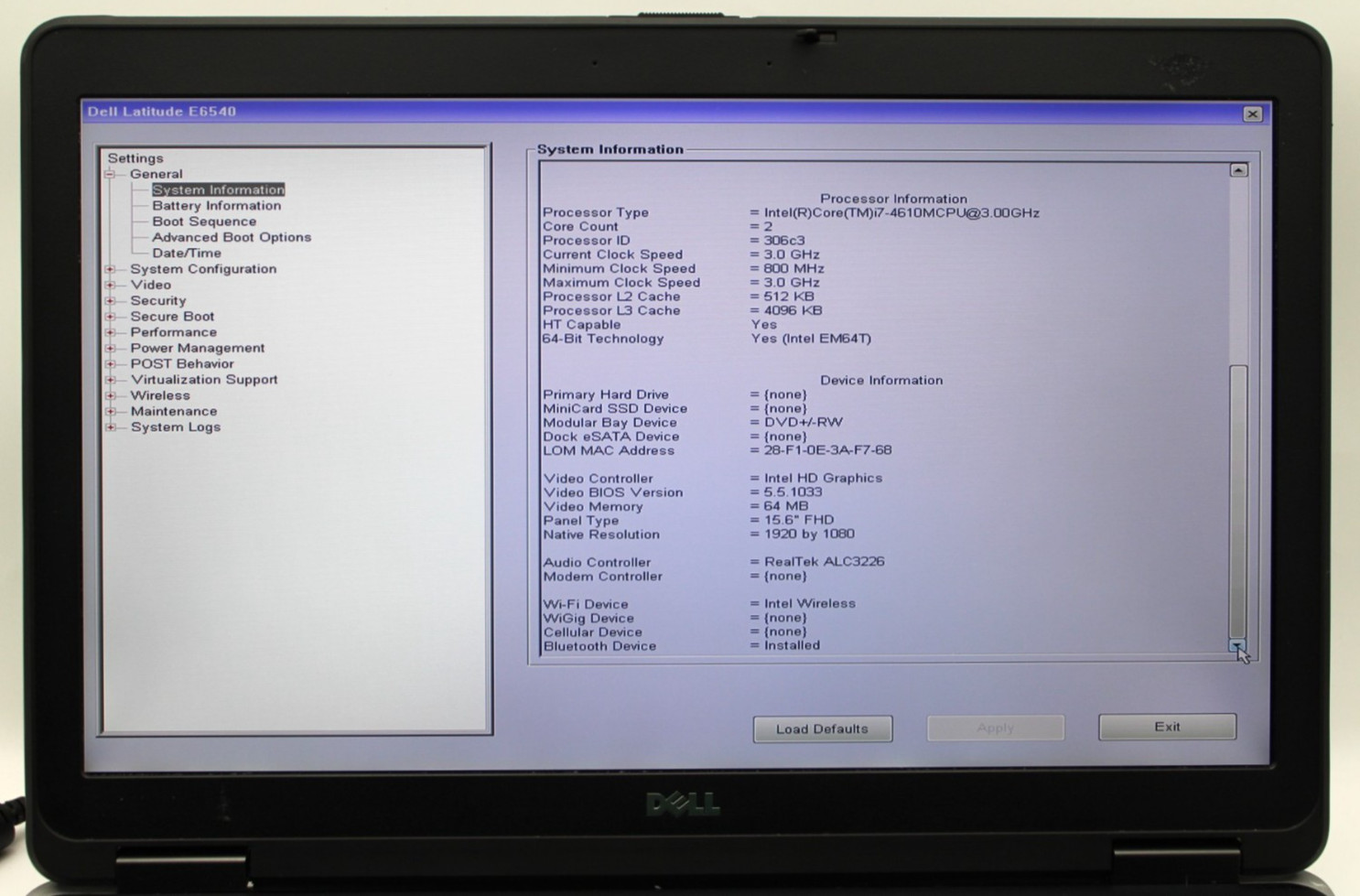Click the Native Resolution value 1920 by 1080

pyautogui.click(x=809, y=534)
